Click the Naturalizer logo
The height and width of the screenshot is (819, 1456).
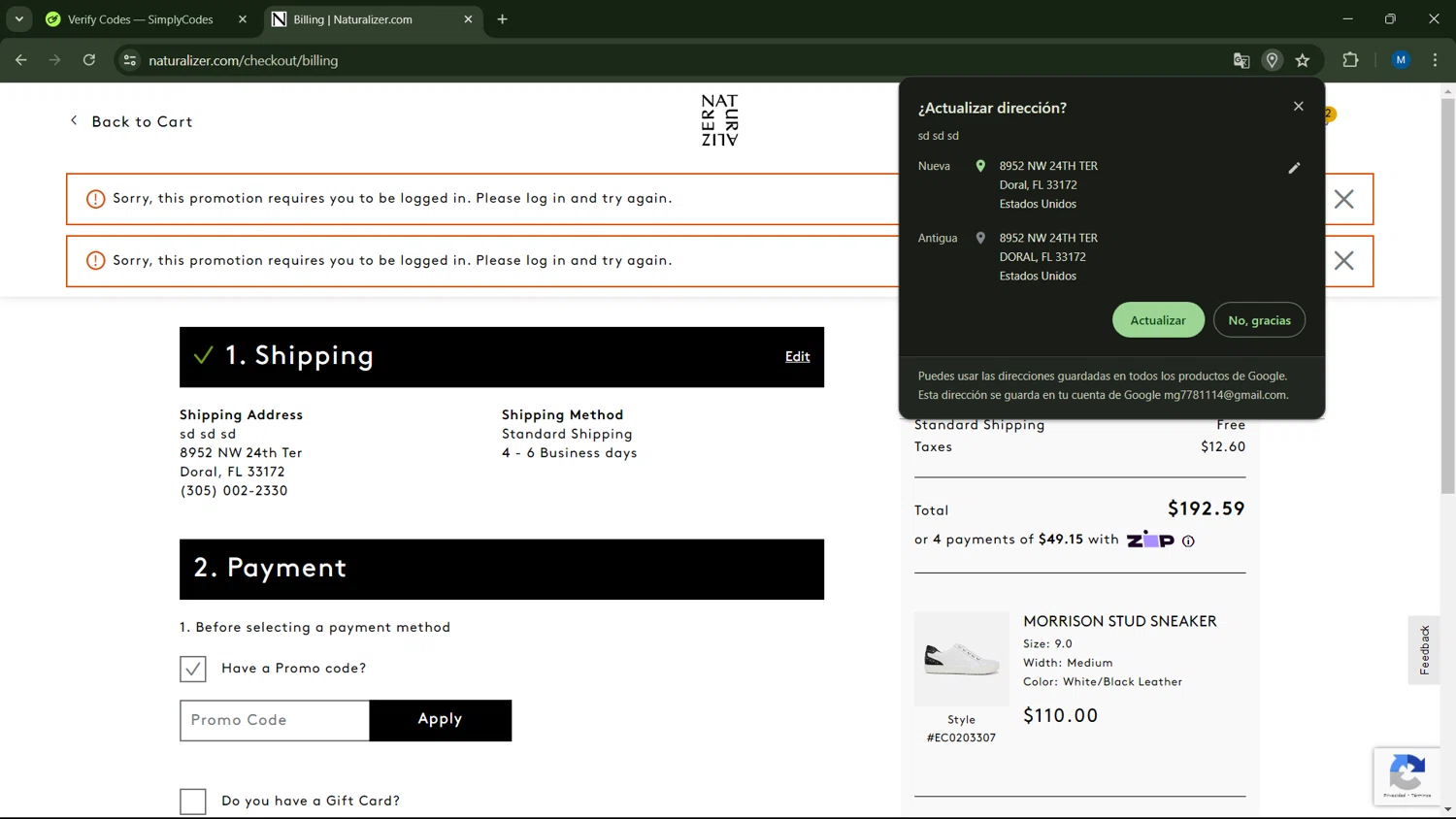point(719,120)
